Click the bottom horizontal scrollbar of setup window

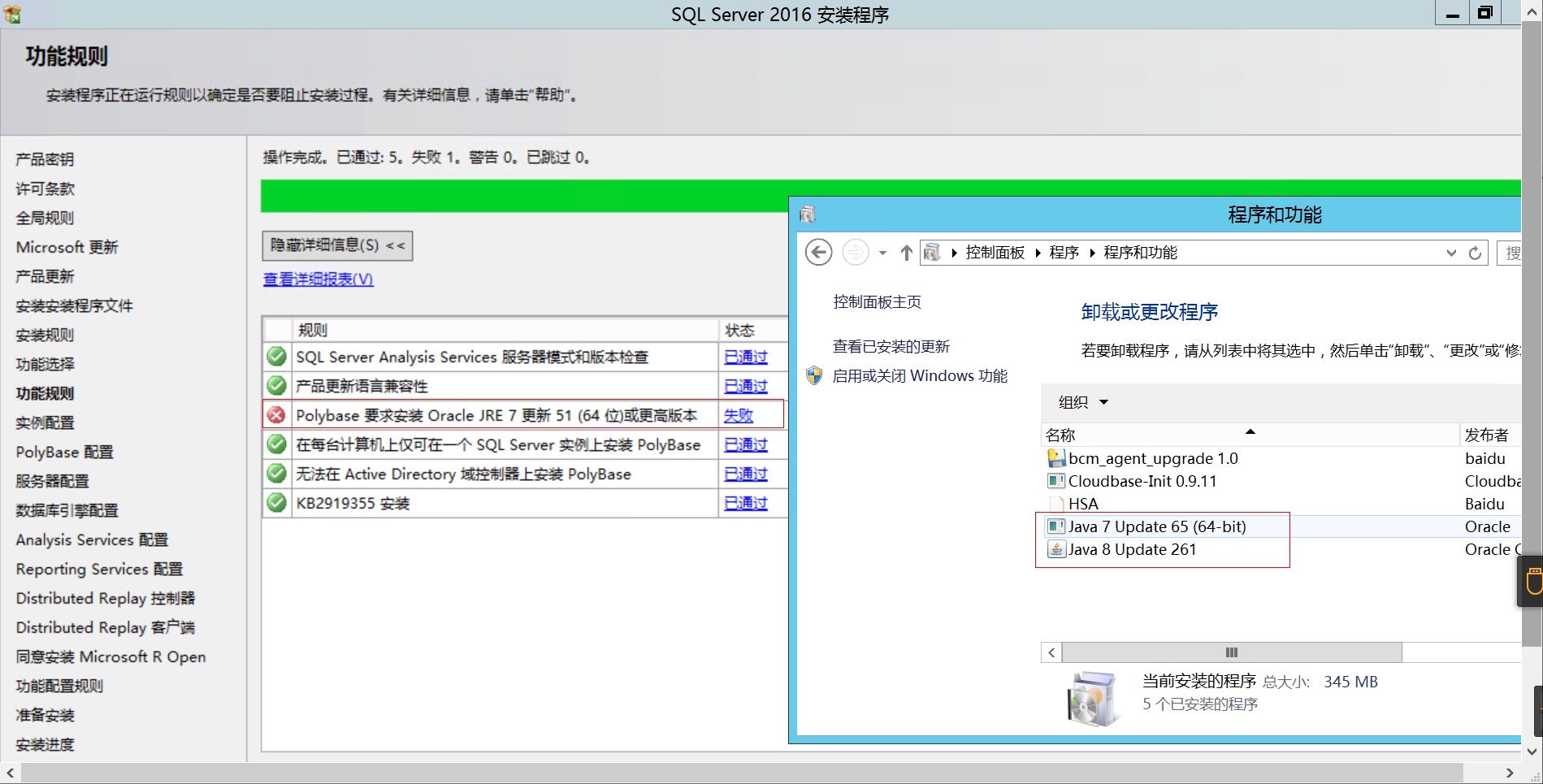741,773
